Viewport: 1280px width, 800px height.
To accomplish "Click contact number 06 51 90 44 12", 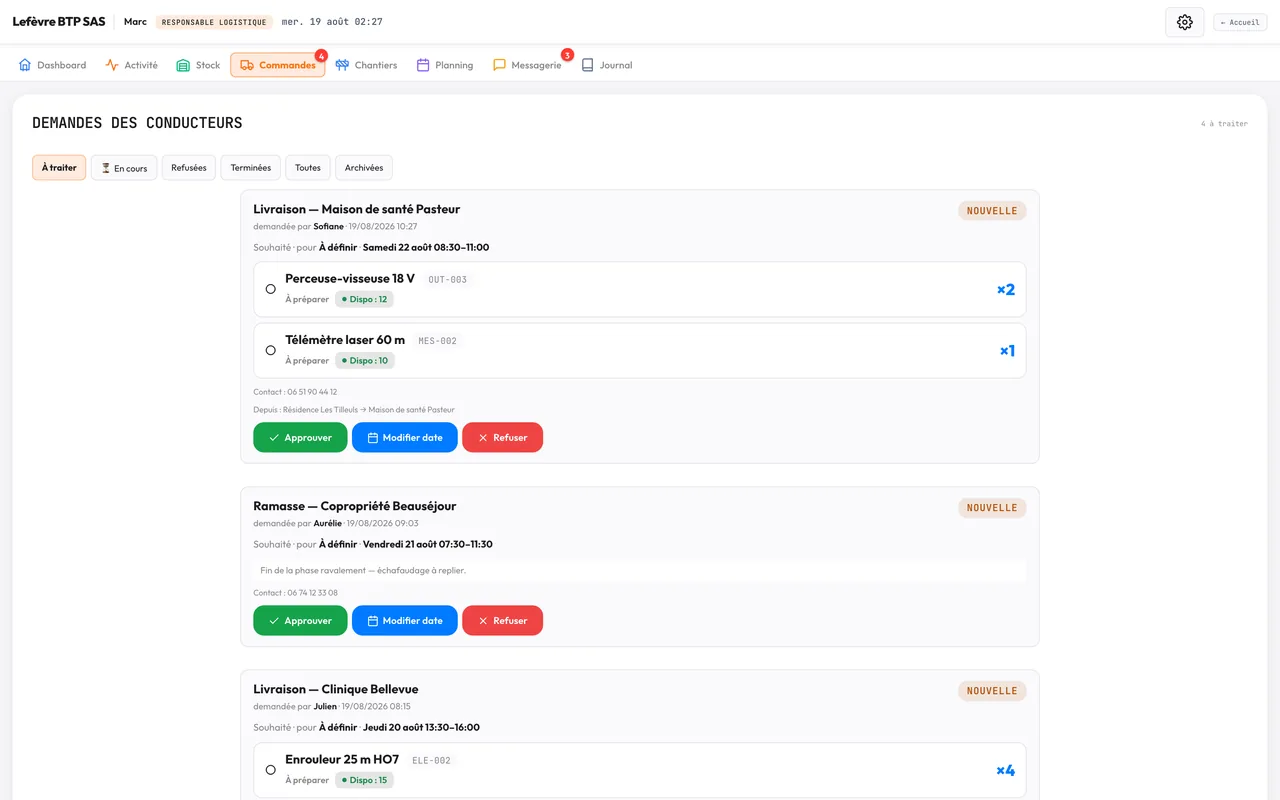I will point(312,392).
